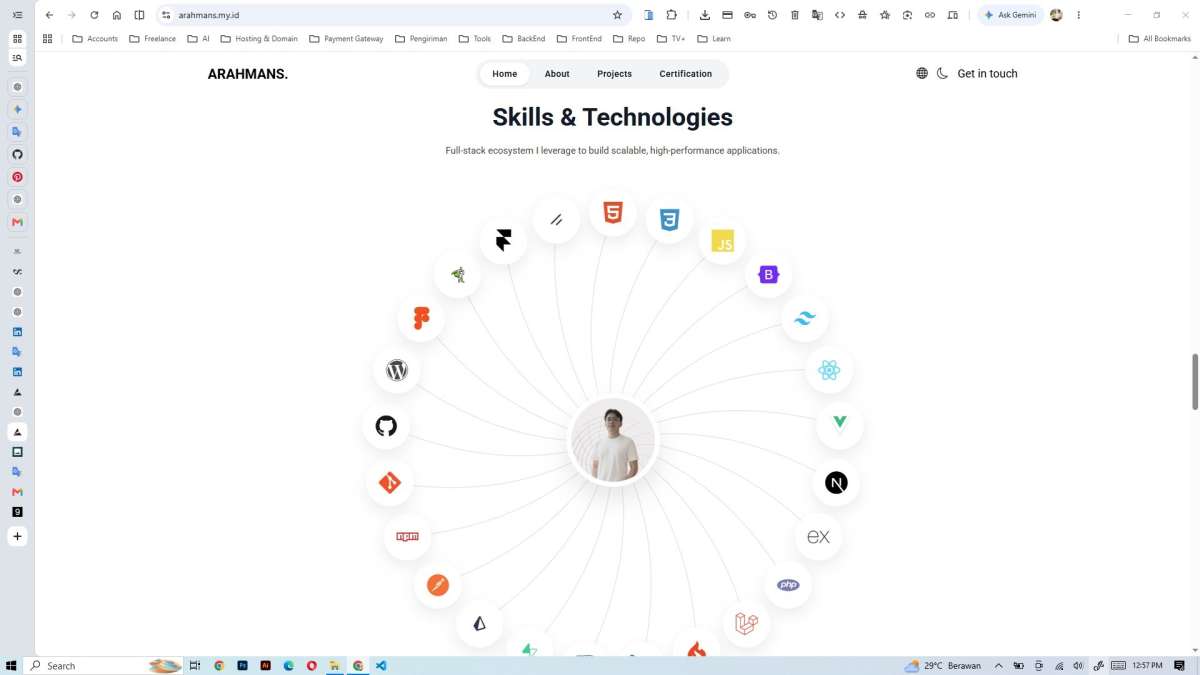Click the ARAHMANS. site logo
This screenshot has width=1200, height=675.
point(248,74)
